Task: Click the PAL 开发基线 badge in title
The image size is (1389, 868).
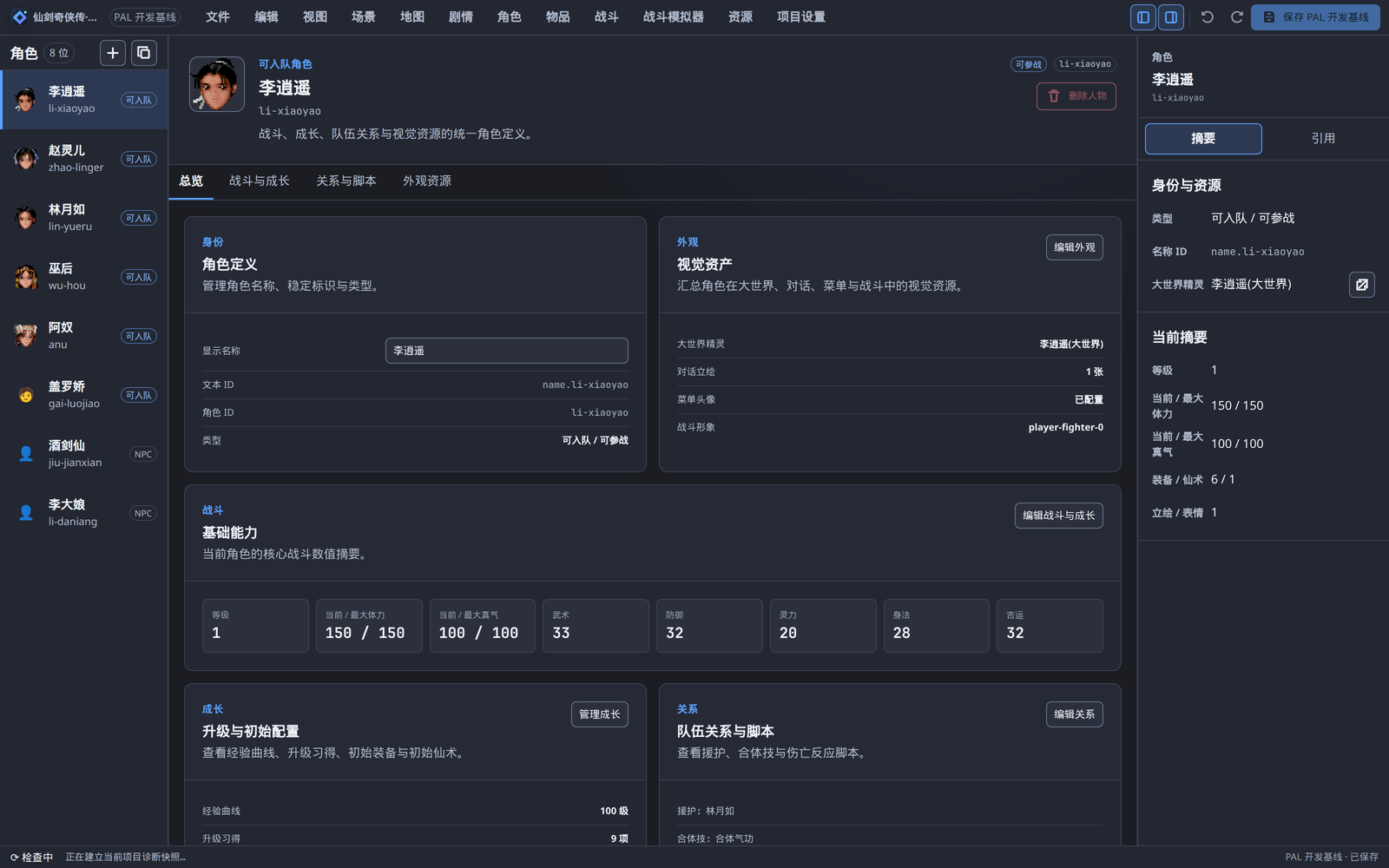Action: [x=145, y=16]
